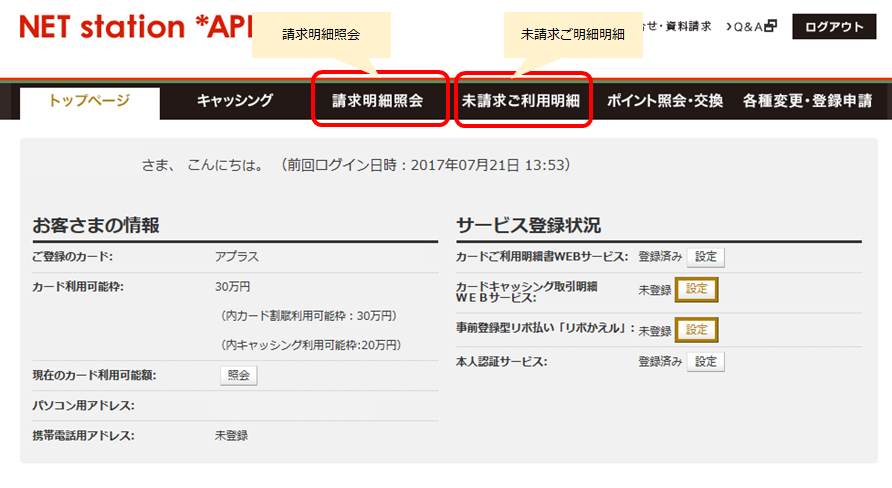Click 設定 for カードご利用明細書WEBサービス
The width and height of the screenshot is (892, 488).
coord(706,257)
